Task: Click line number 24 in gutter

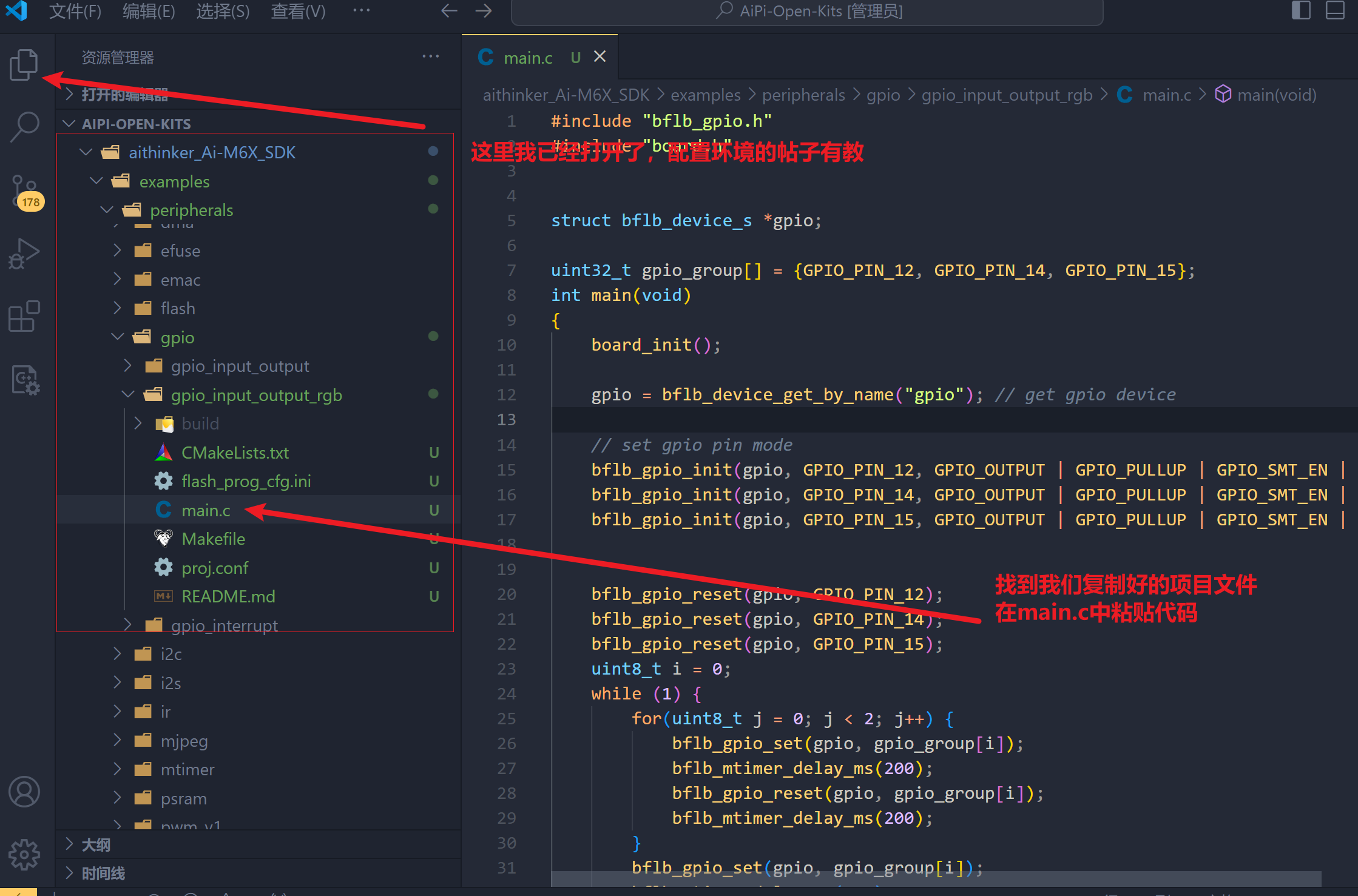Action: pyautogui.click(x=506, y=694)
